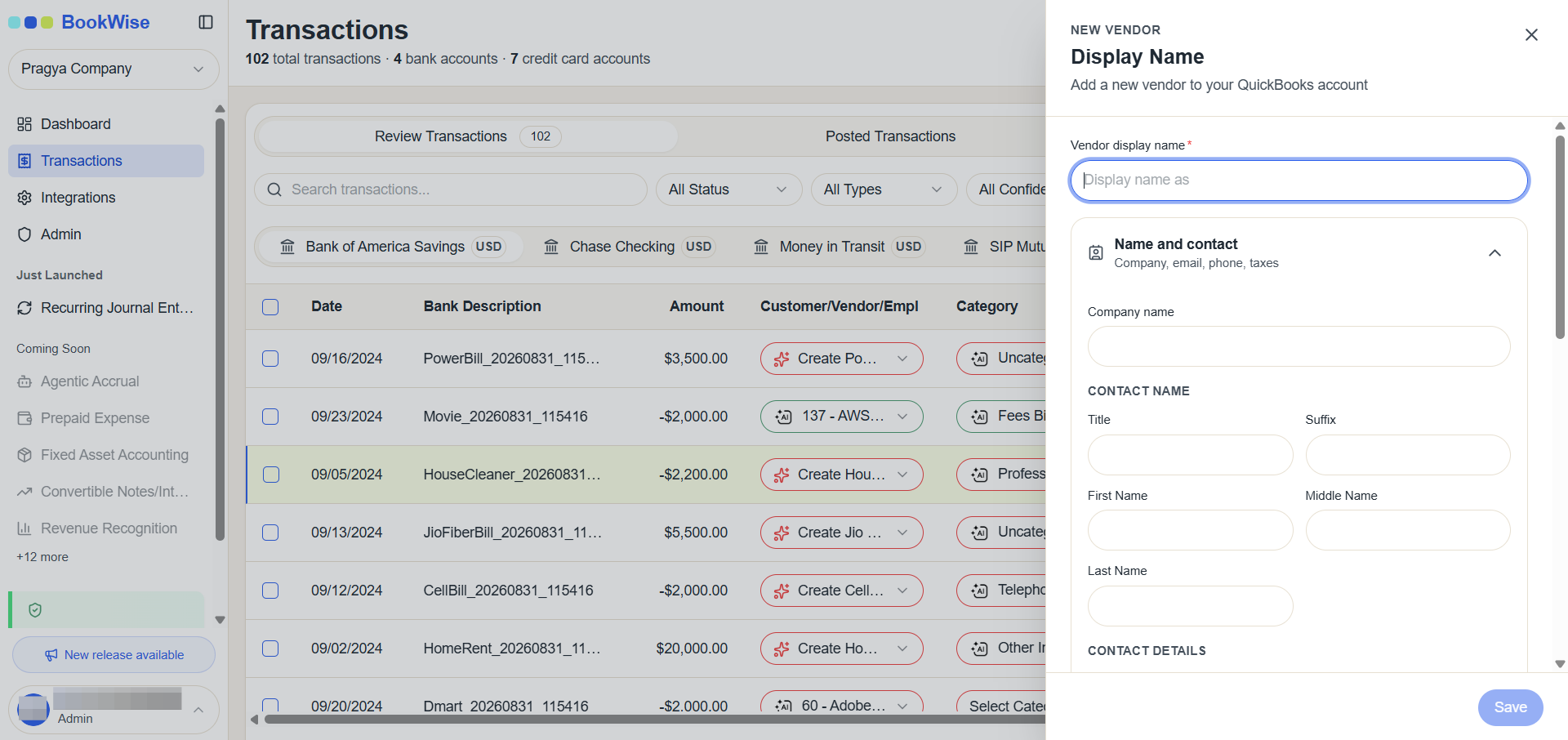Click the AI icon beside Fees Bi category
1568x740 pixels.
tap(979, 417)
